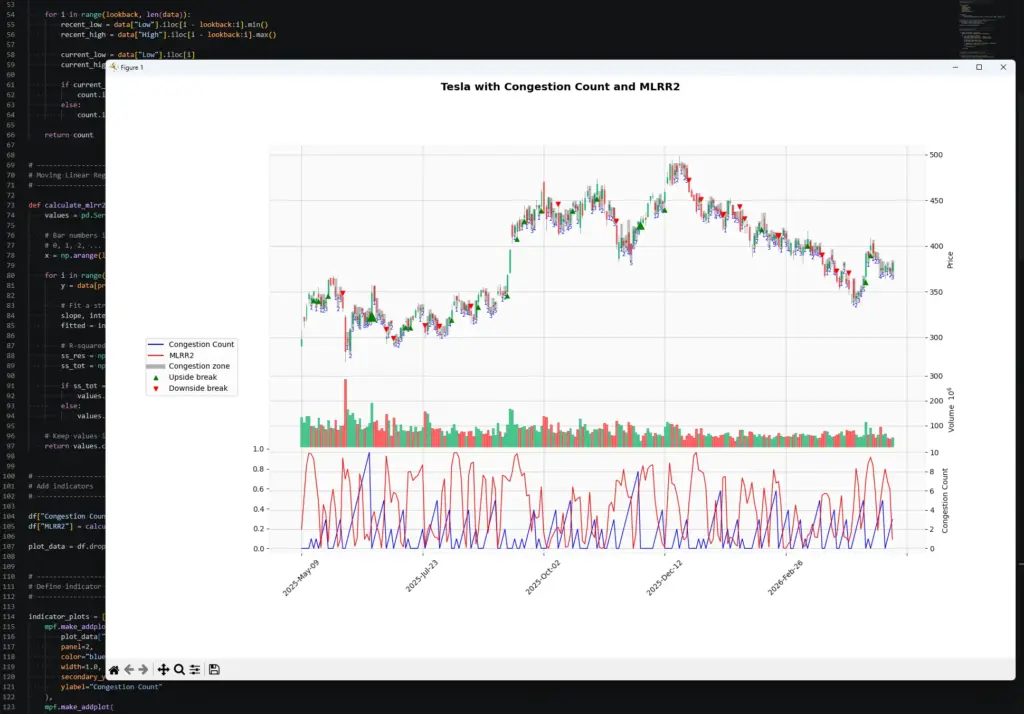Screen dimensions: 1024x714
Task: Click x-axis date label '2025-Dec-12'
Action: (x=664, y=577)
